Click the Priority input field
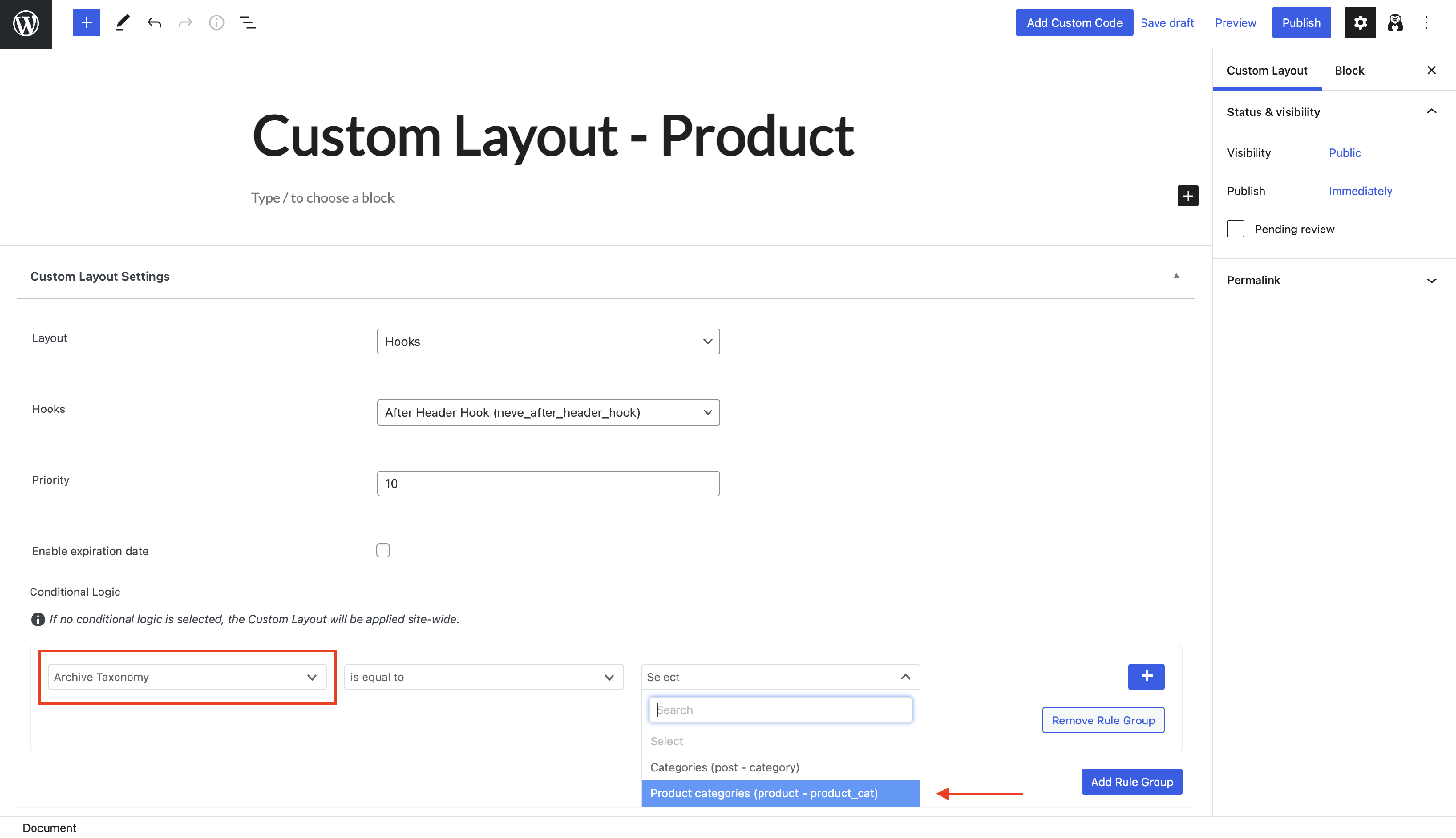This screenshot has width=1456, height=838. click(547, 483)
